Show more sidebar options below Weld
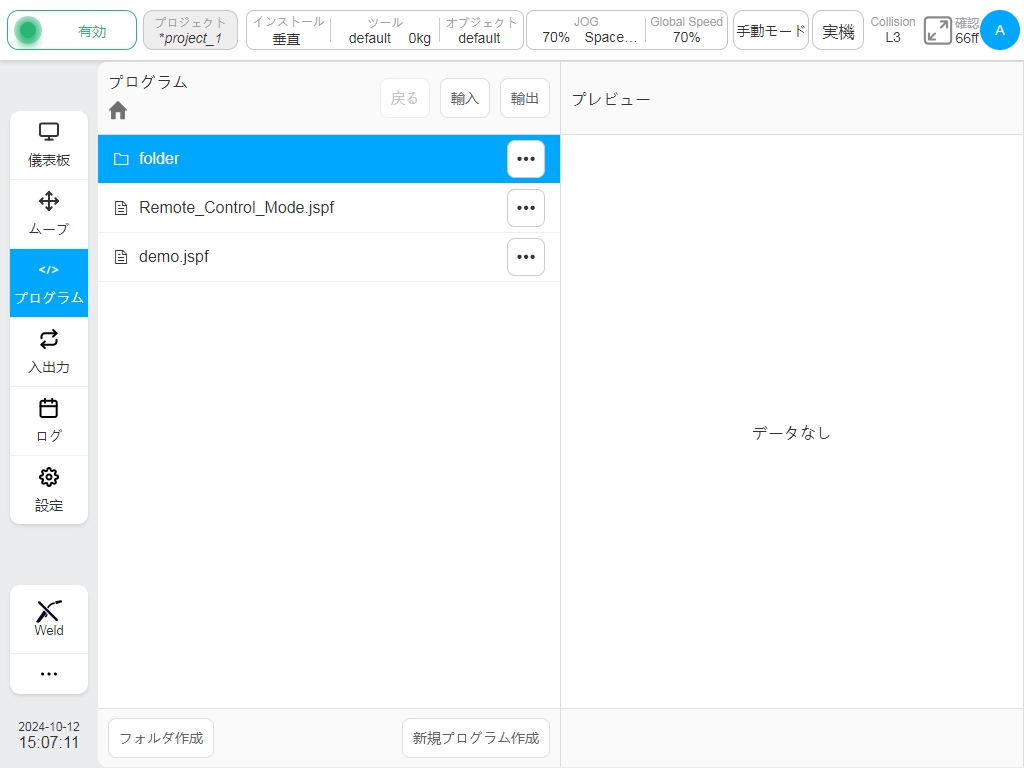Screen dimensions: 1024x768 (x=49, y=673)
